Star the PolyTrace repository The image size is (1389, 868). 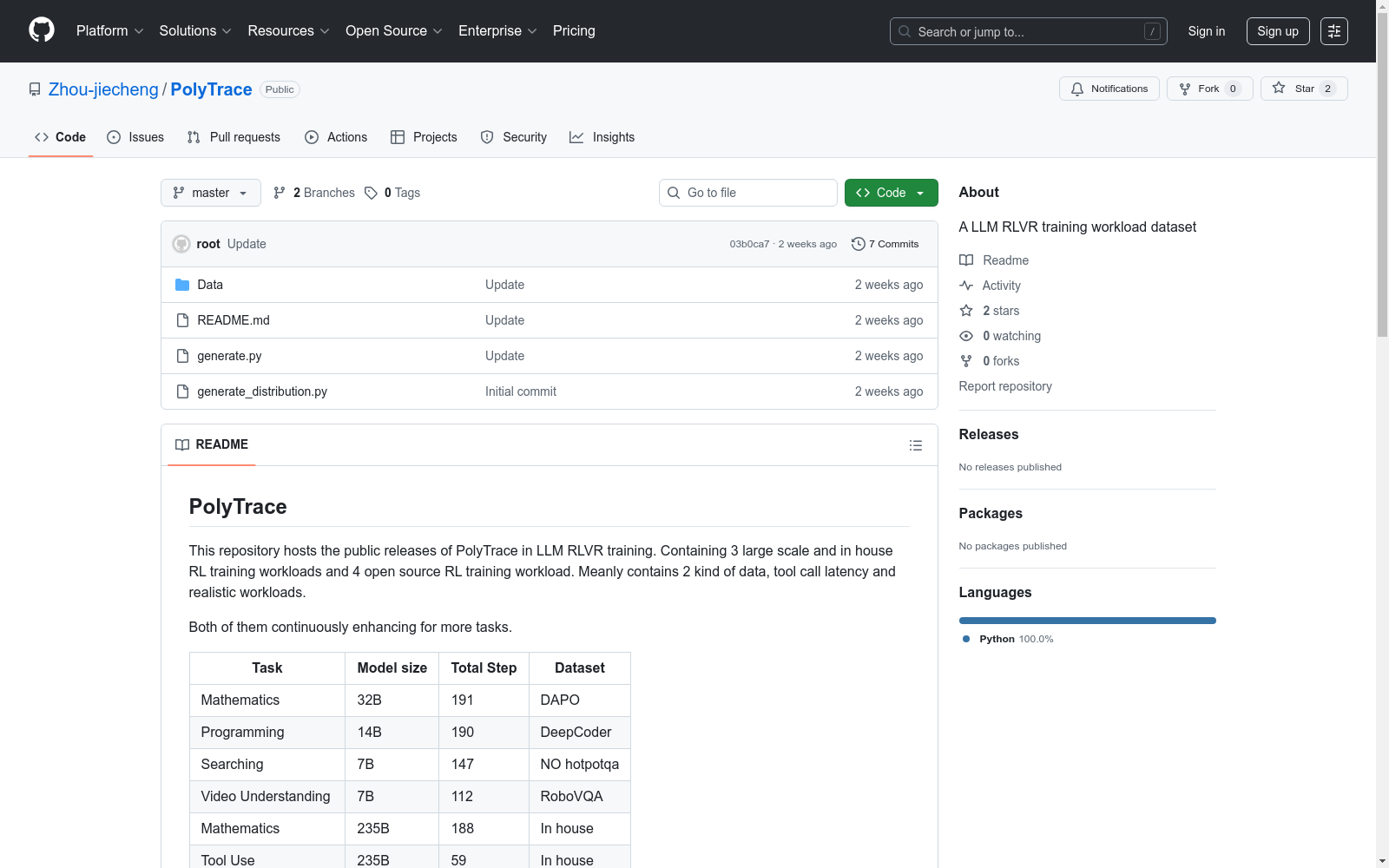point(1304,89)
